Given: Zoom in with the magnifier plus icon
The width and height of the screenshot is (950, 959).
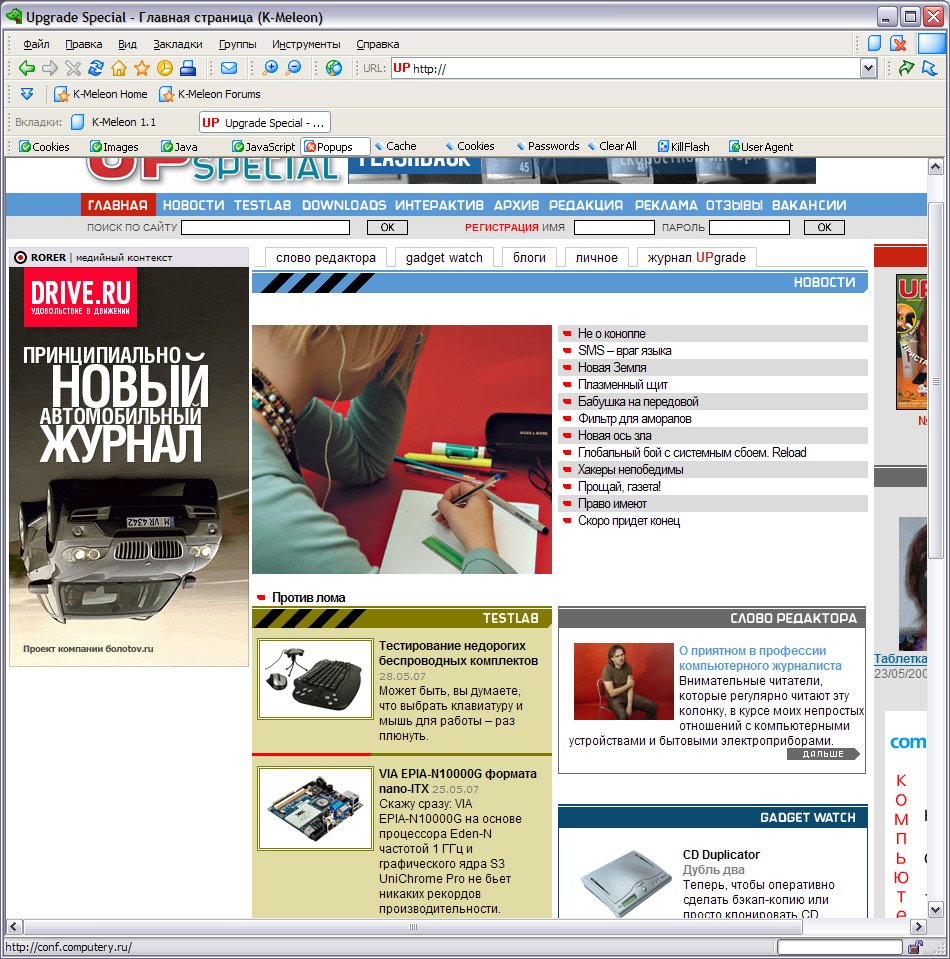Looking at the screenshot, I should pyautogui.click(x=270, y=68).
